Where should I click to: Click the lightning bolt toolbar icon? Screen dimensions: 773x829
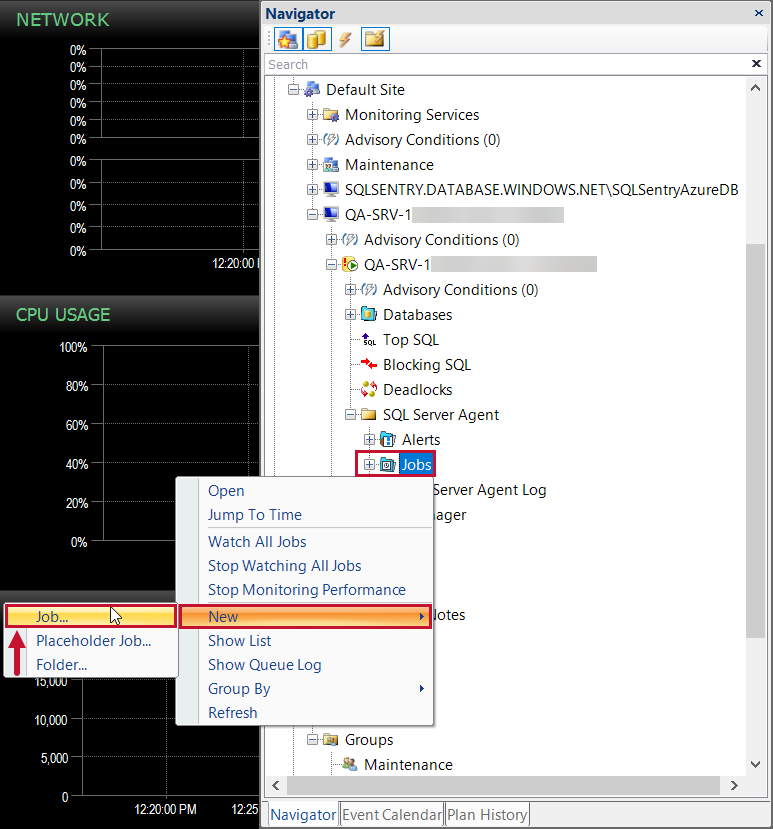point(345,39)
